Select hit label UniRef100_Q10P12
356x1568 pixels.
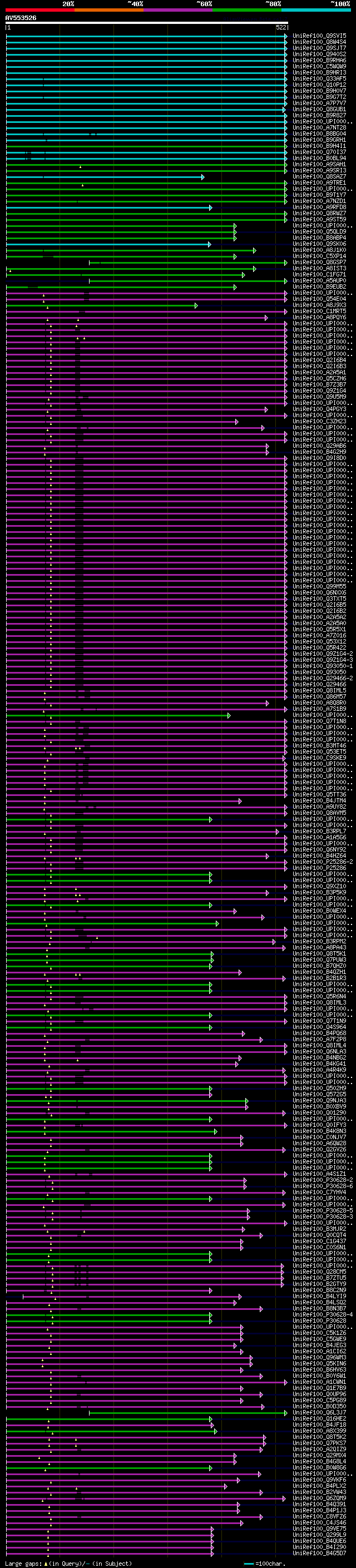click(319, 85)
